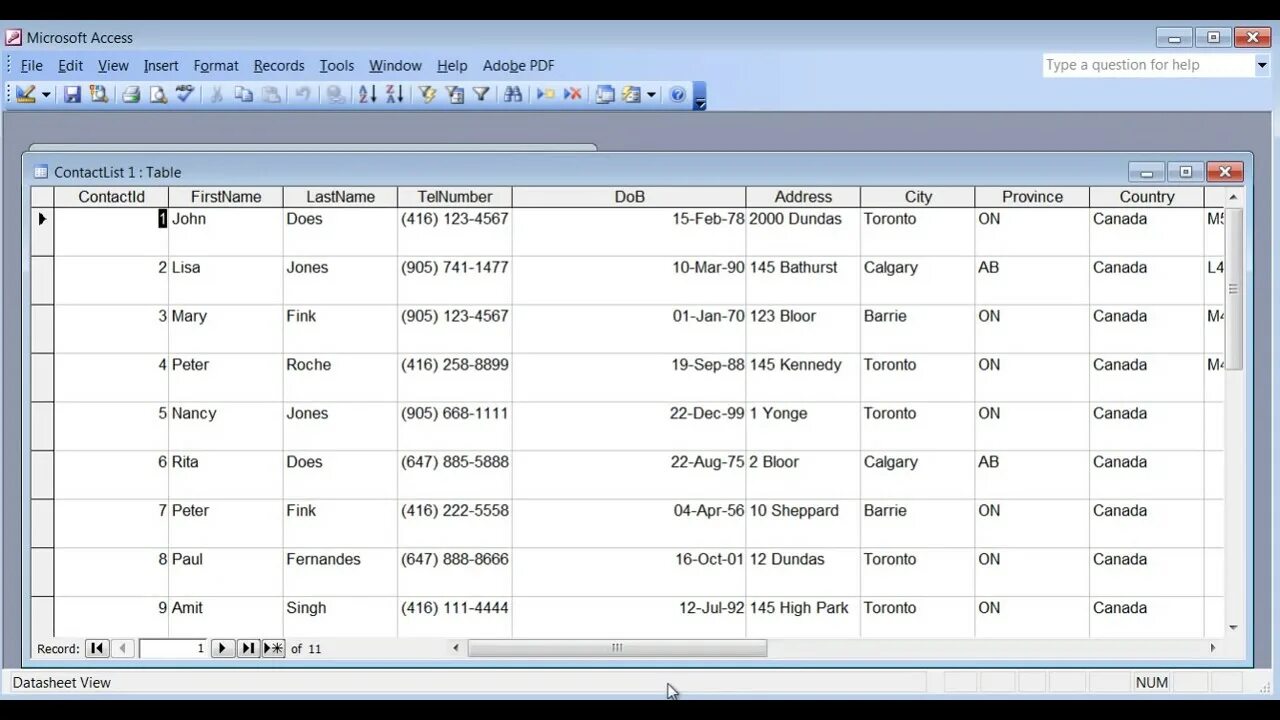Open Print Preview icon
This screenshot has width=1280, height=720.
pyautogui.click(x=158, y=95)
